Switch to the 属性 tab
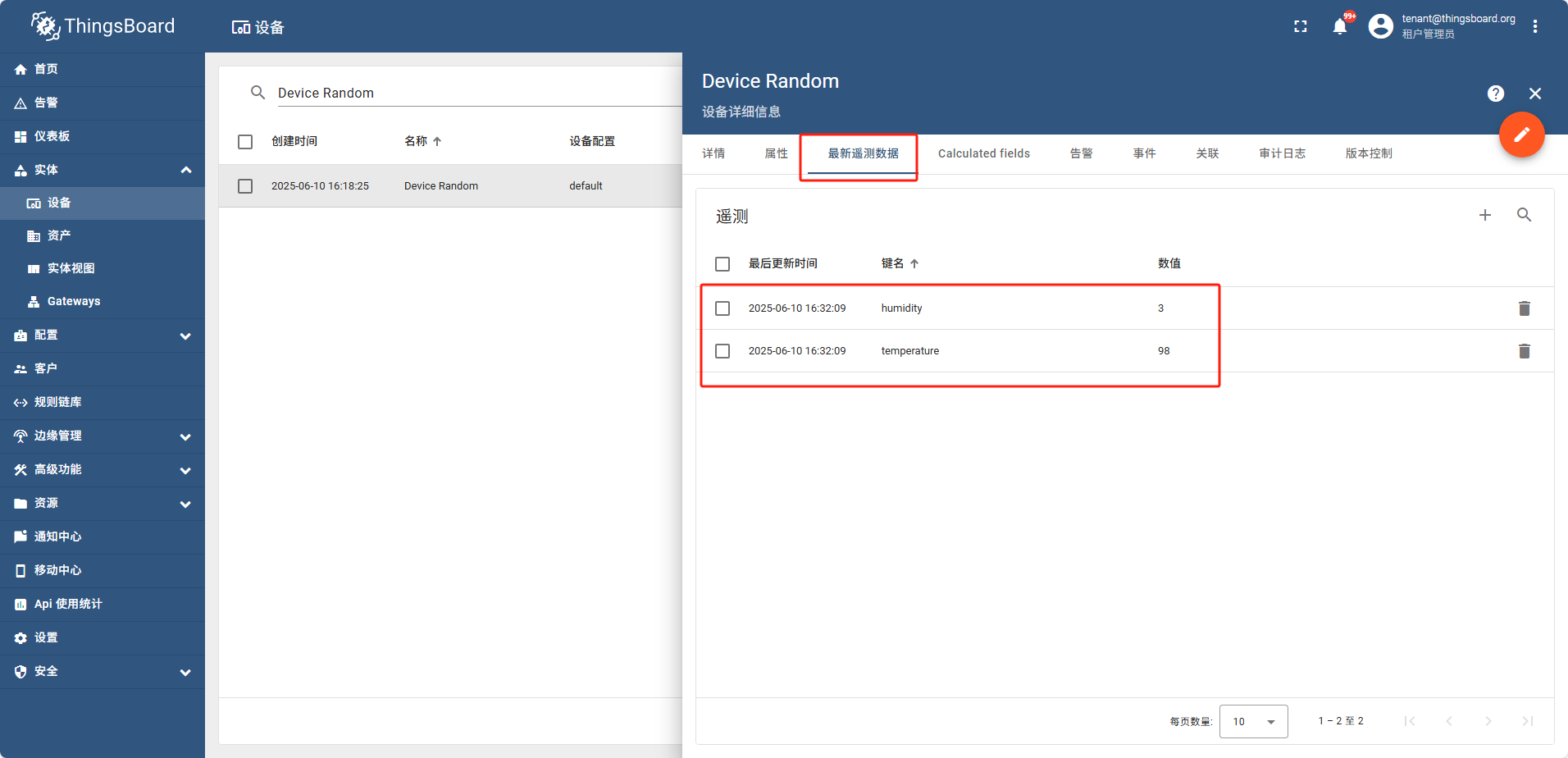 tap(776, 153)
